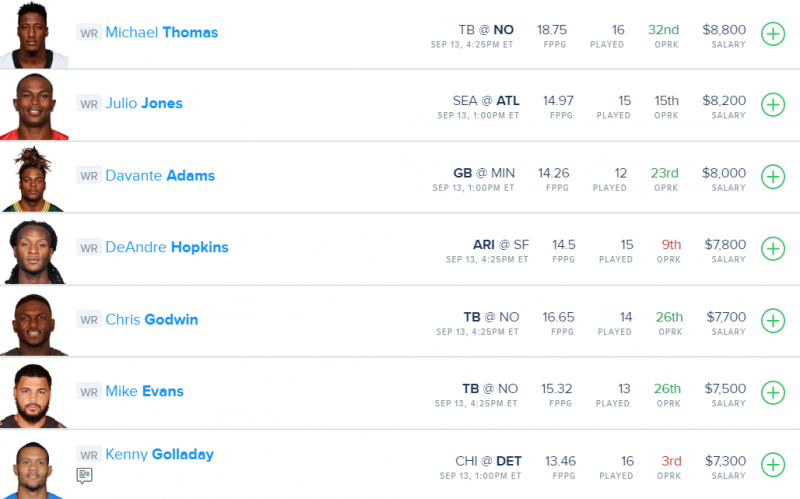Image resolution: width=800 pixels, height=499 pixels.
Task: Add Kenny Golladay using plus icon
Action: (773, 465)
